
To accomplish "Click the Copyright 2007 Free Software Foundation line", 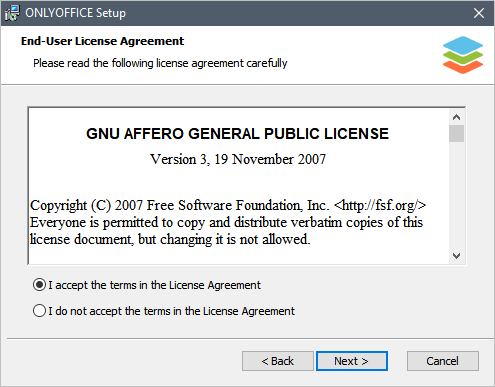I will 228,205.
